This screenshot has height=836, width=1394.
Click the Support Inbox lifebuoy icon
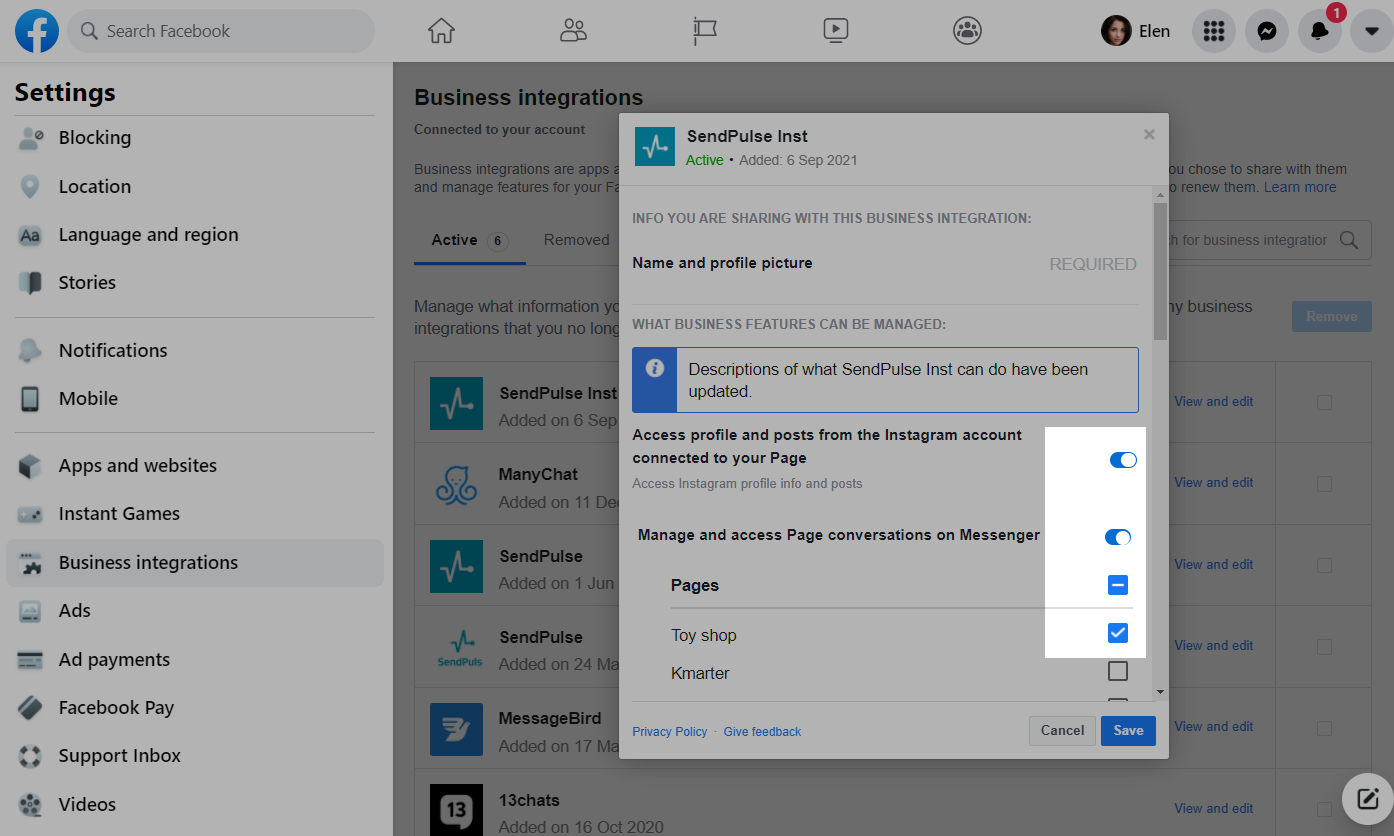pos(30,756)
